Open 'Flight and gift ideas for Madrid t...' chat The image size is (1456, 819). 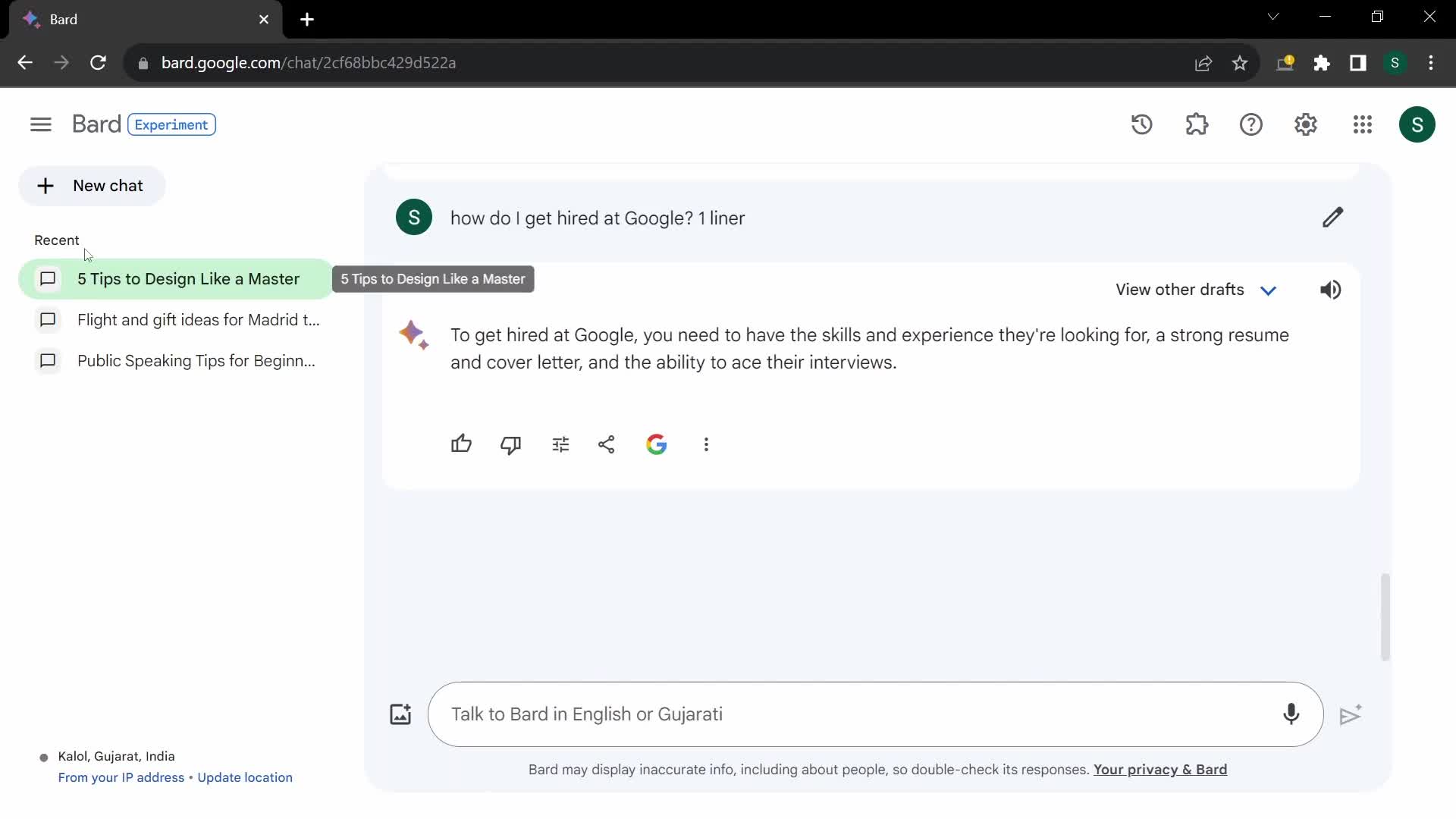(198, 320)
